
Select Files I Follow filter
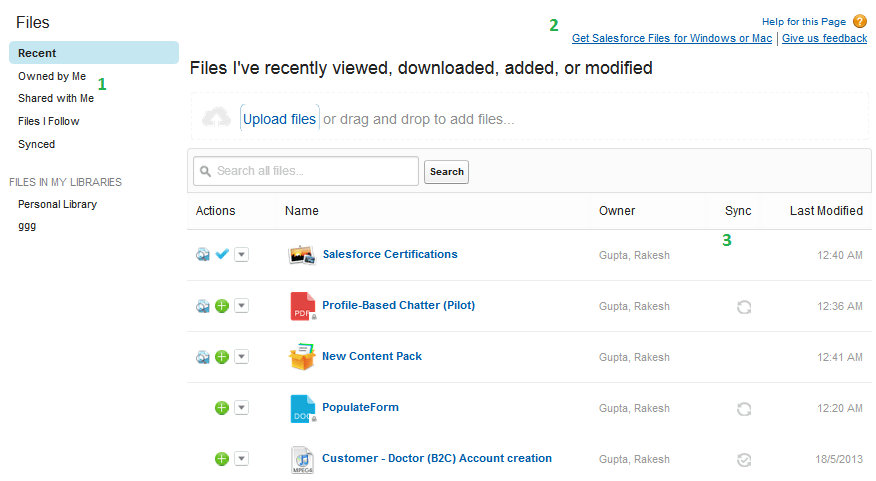49,121
